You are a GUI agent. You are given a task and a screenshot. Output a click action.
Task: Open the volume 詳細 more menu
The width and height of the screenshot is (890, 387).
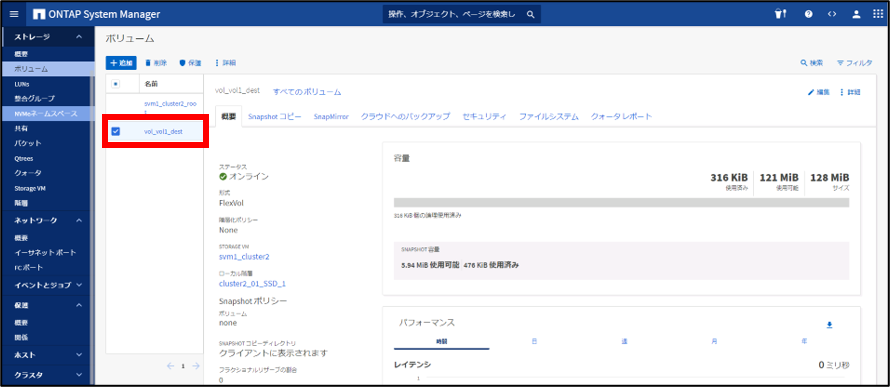coord(850,92)
